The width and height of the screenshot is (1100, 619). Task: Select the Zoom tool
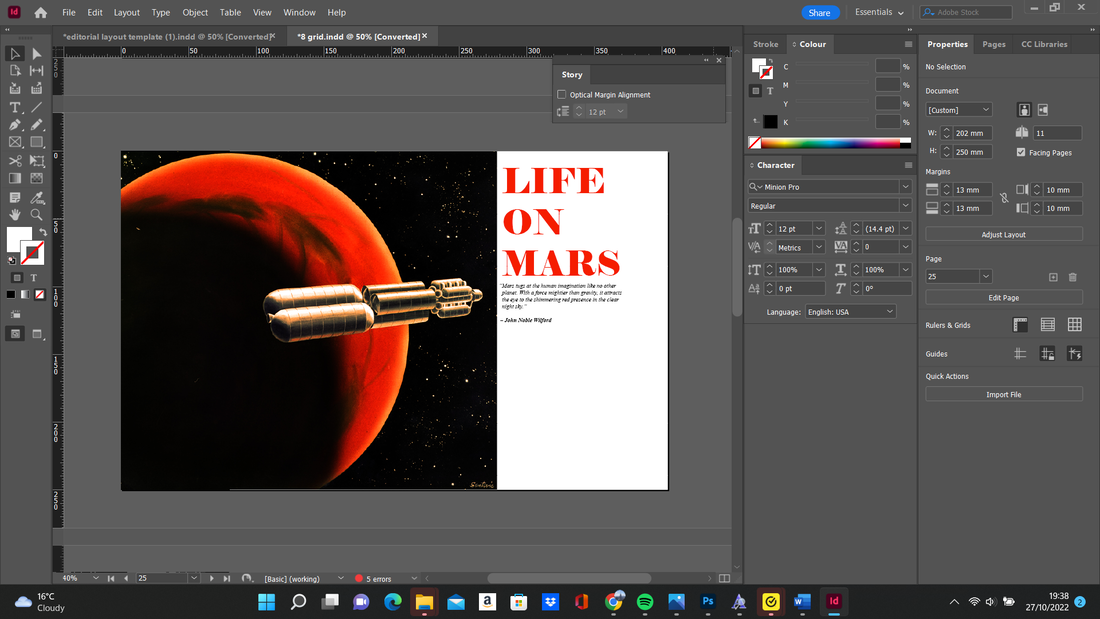36,215
